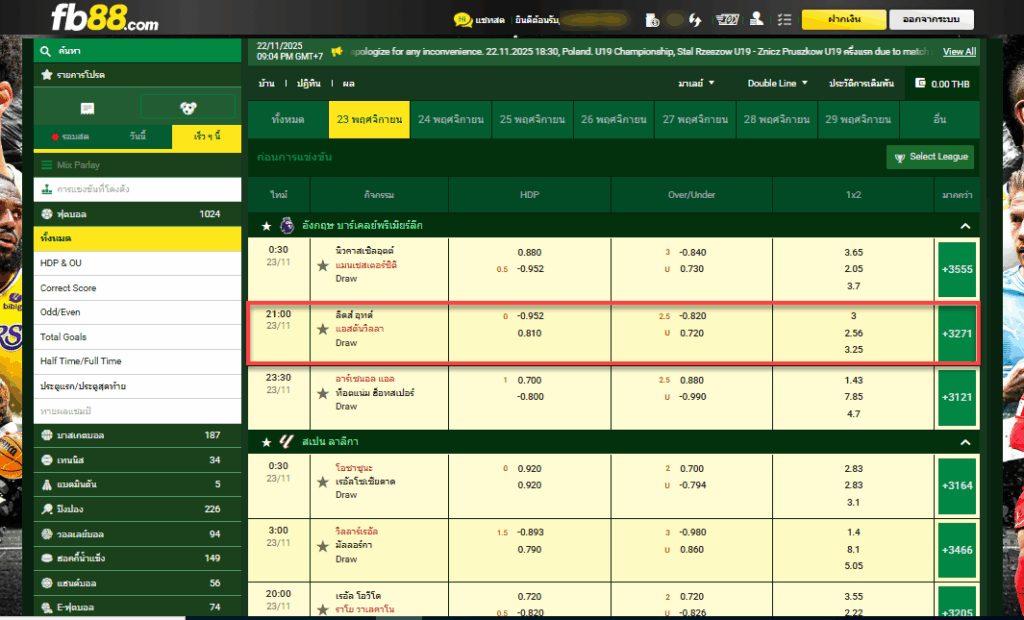Select the dog mascot icon tab
The height and width of the screenshot is (620, 1024).
pos(188,108)
